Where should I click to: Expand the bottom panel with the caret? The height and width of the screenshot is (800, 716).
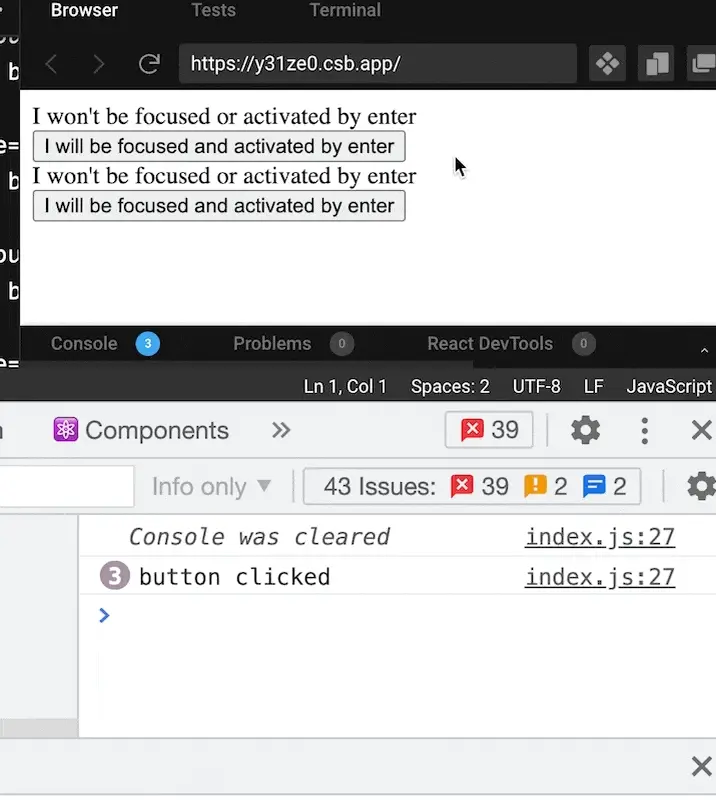point(704,350)
